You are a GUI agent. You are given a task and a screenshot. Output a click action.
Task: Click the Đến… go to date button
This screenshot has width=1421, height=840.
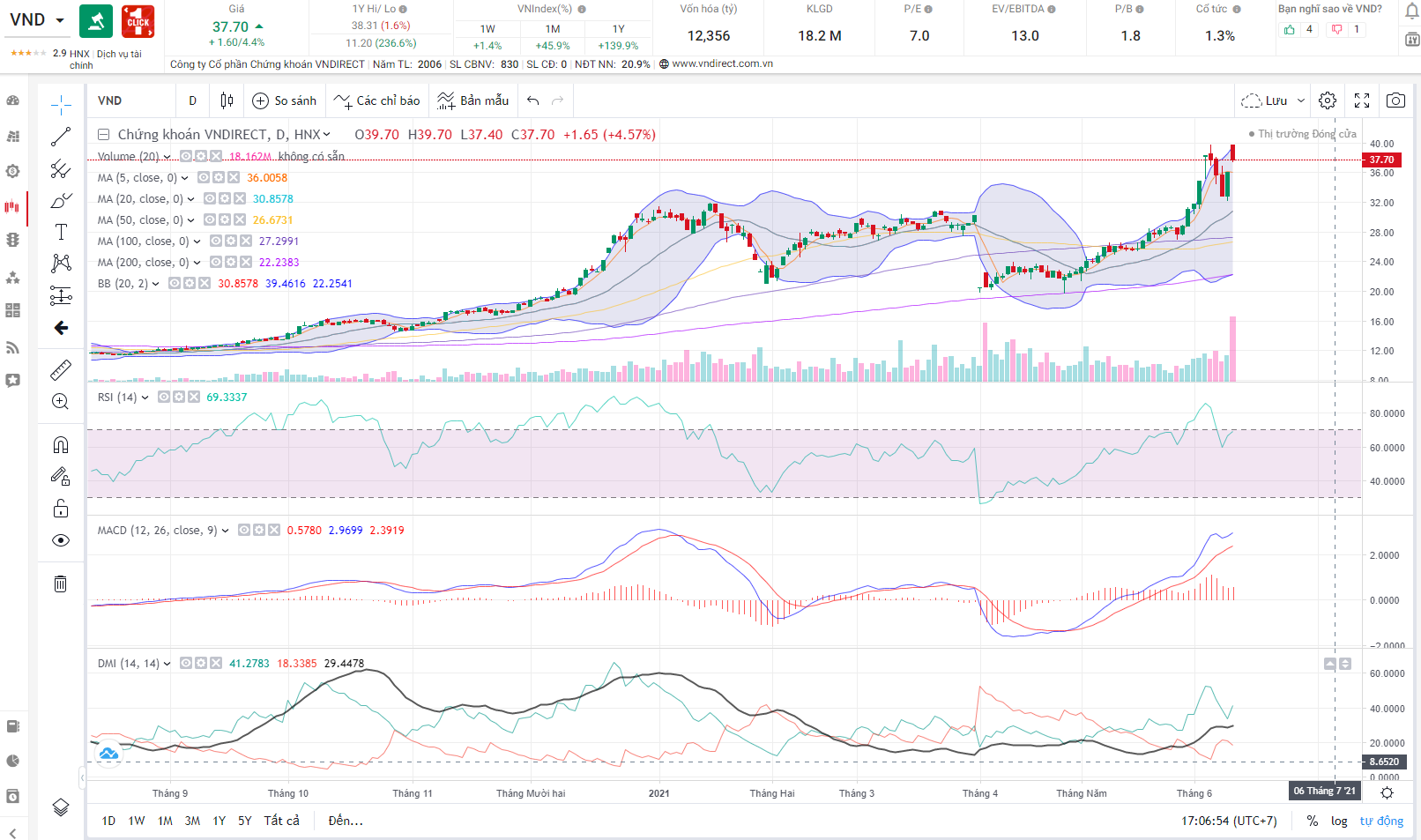coord(346,821)
